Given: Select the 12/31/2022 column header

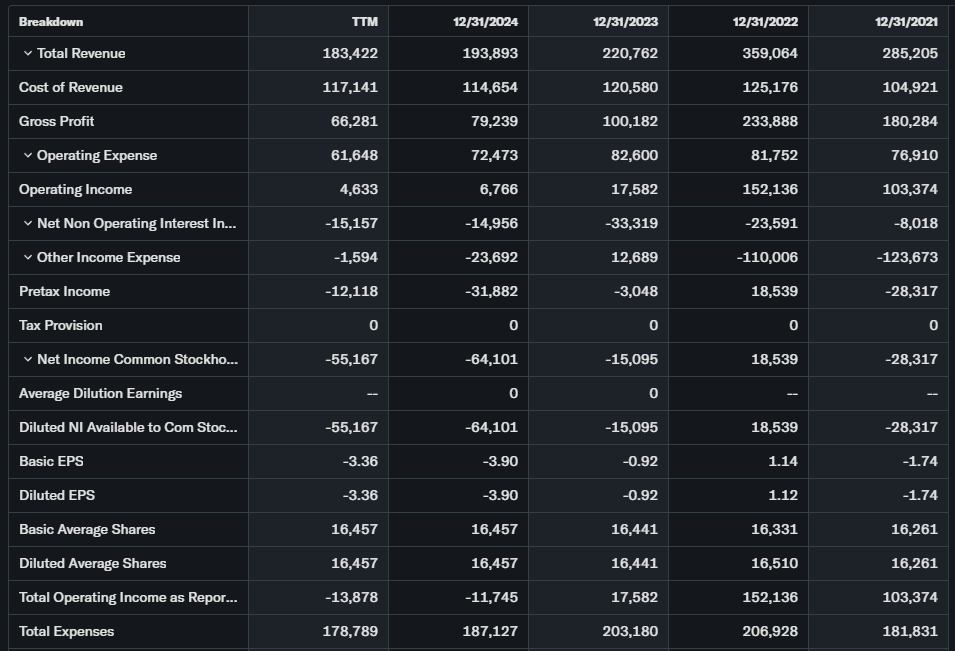Looking at the screenshot, I should 766,22.
